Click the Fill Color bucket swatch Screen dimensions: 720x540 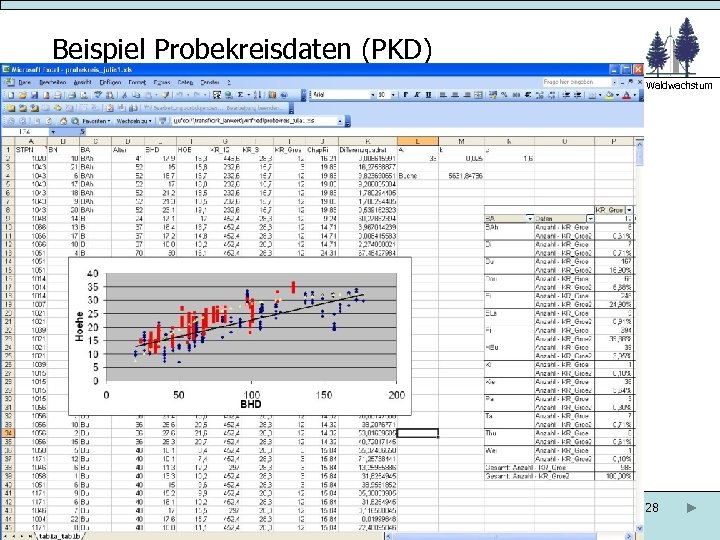coord(609,95)
